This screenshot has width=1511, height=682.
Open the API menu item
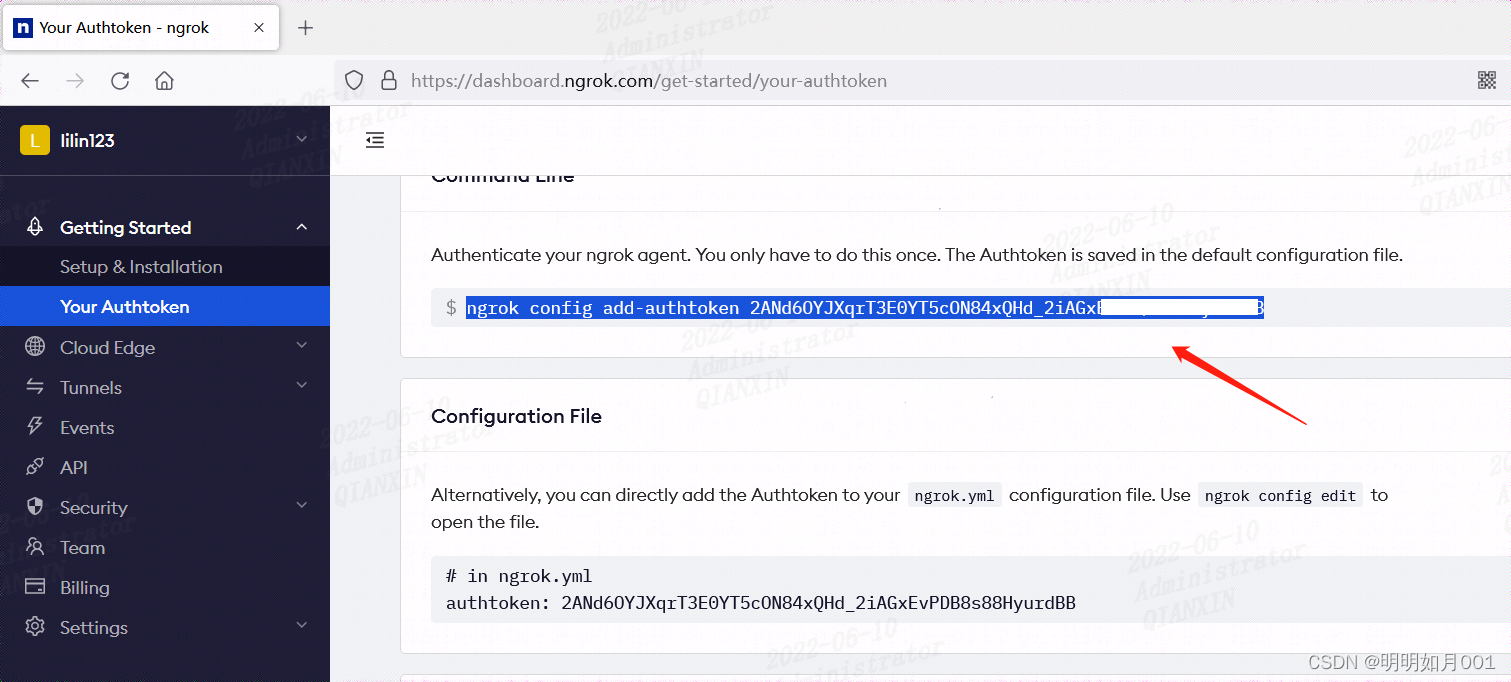pos(74,468)
